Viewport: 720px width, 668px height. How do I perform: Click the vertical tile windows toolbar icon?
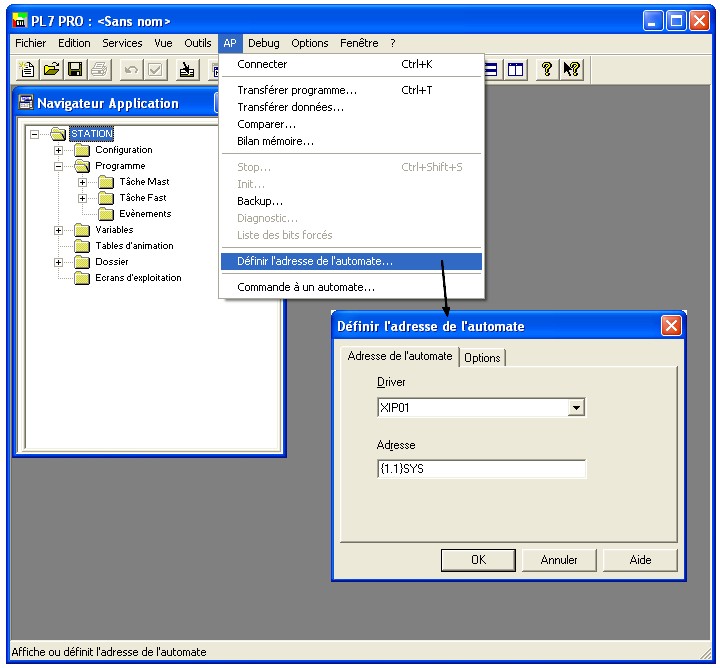coord(515,70)
